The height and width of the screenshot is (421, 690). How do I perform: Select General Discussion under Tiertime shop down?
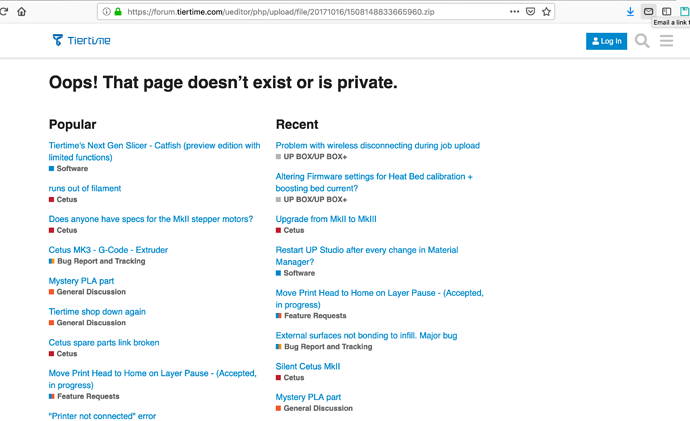87,322
